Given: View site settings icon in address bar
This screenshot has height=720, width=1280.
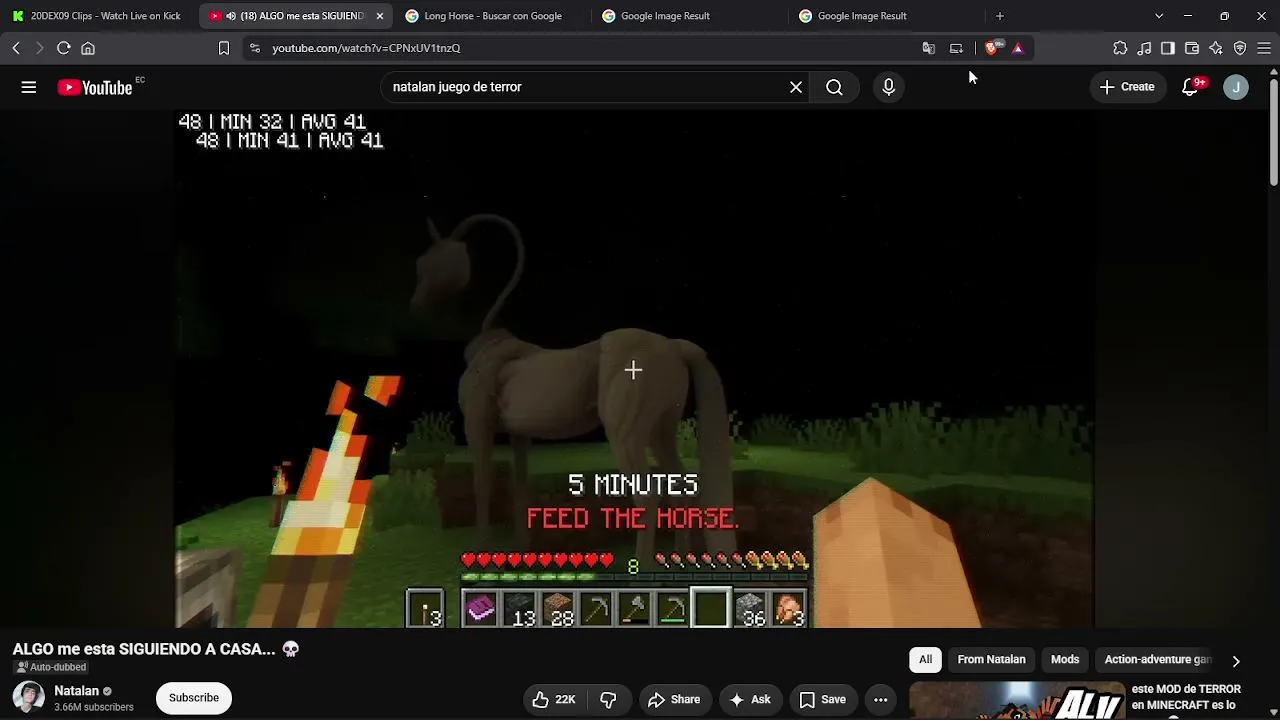Looking at the screenshot, I should [255, 48].
